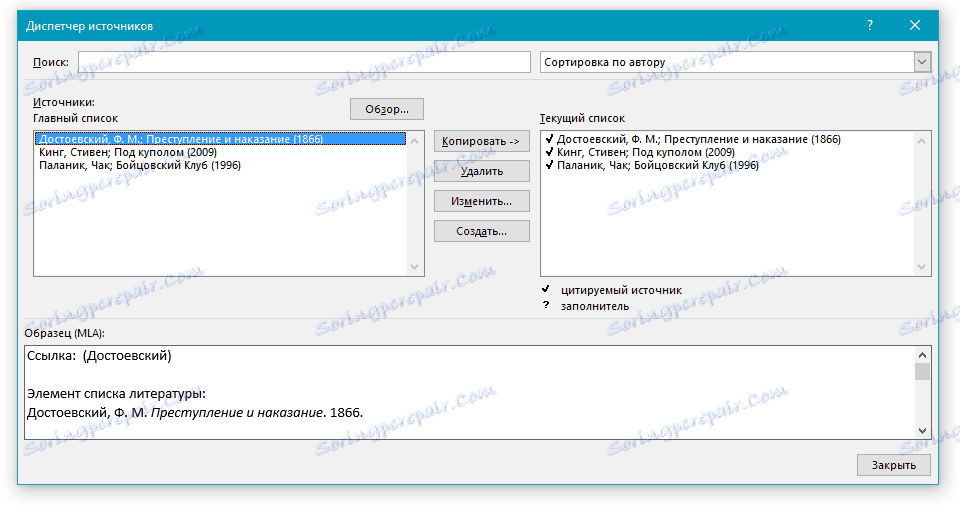Click the help question mark icon
The image size is (960, 507).
[x=869, y=26]
